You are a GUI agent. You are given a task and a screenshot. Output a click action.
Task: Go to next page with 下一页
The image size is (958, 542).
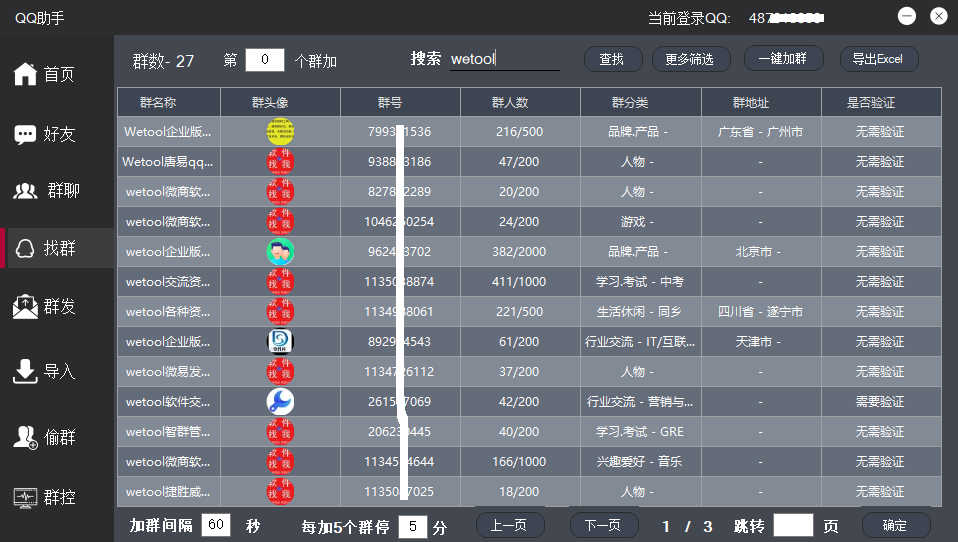(604, 525)
